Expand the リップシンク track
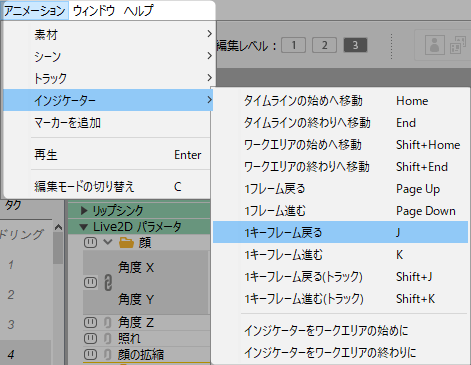The width and height of the screenshot is (471, 365). coord(84,210)
